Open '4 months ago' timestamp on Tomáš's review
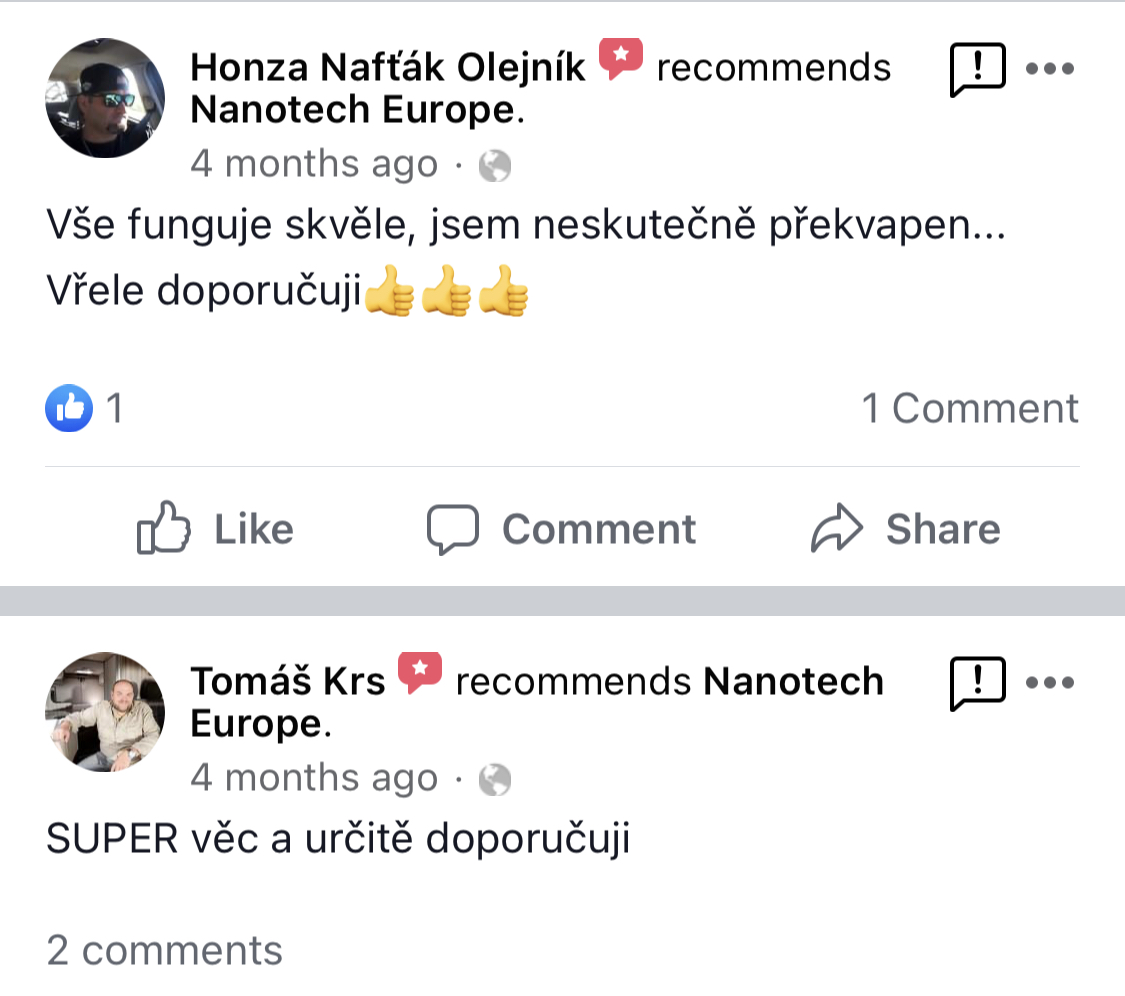Image resolution: width=1125 pixels, height=996 pixels. [x=314, y=778]
